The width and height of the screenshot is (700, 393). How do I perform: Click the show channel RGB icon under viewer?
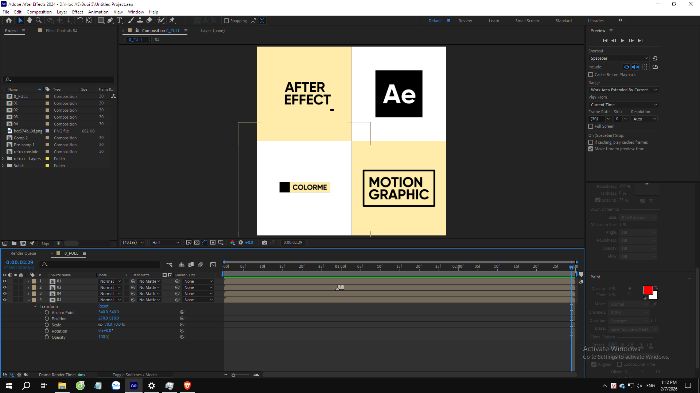pyautogui.click(x=233, y=242)
